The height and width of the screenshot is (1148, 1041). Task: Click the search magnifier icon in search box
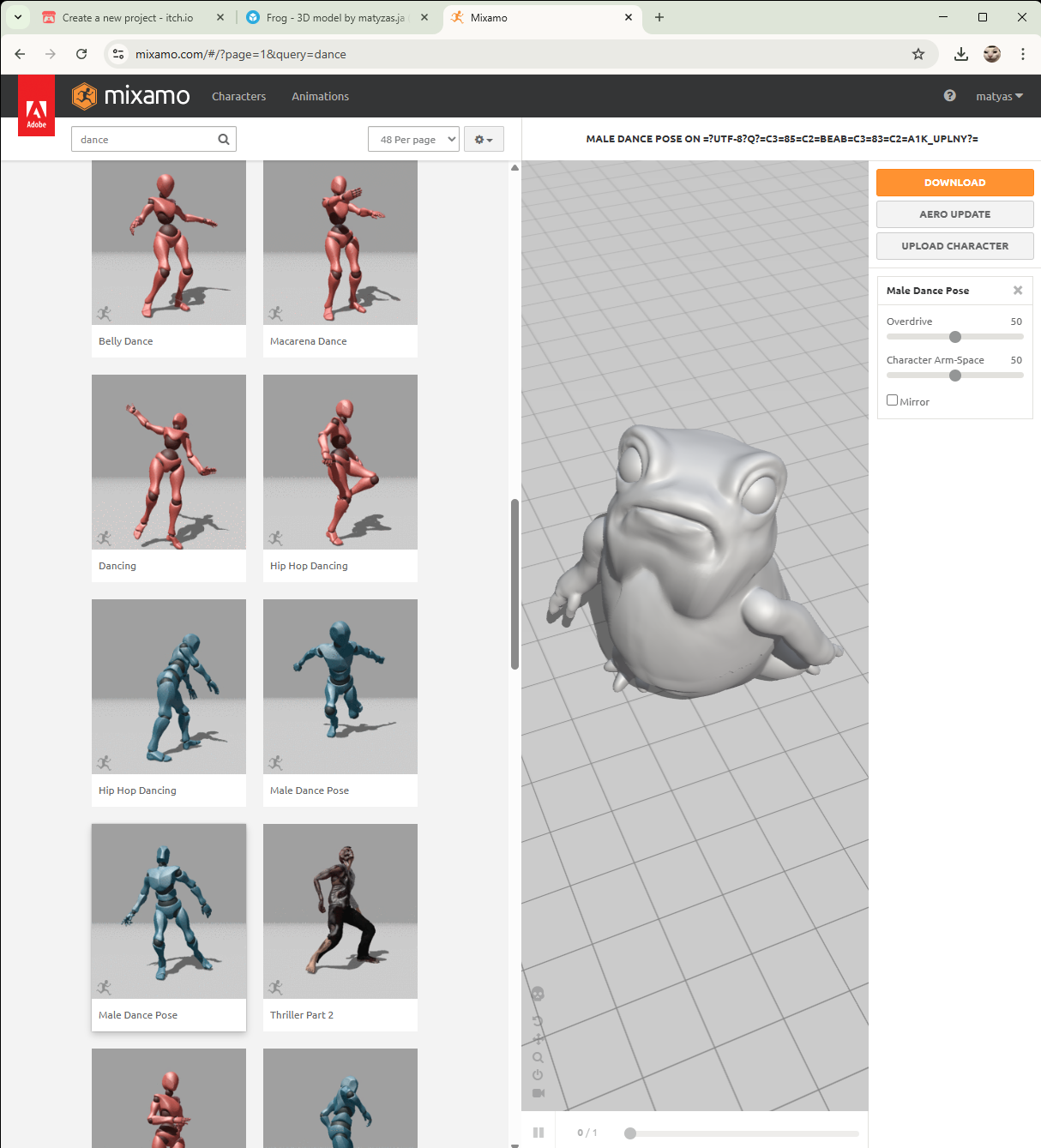click(224, 140)
